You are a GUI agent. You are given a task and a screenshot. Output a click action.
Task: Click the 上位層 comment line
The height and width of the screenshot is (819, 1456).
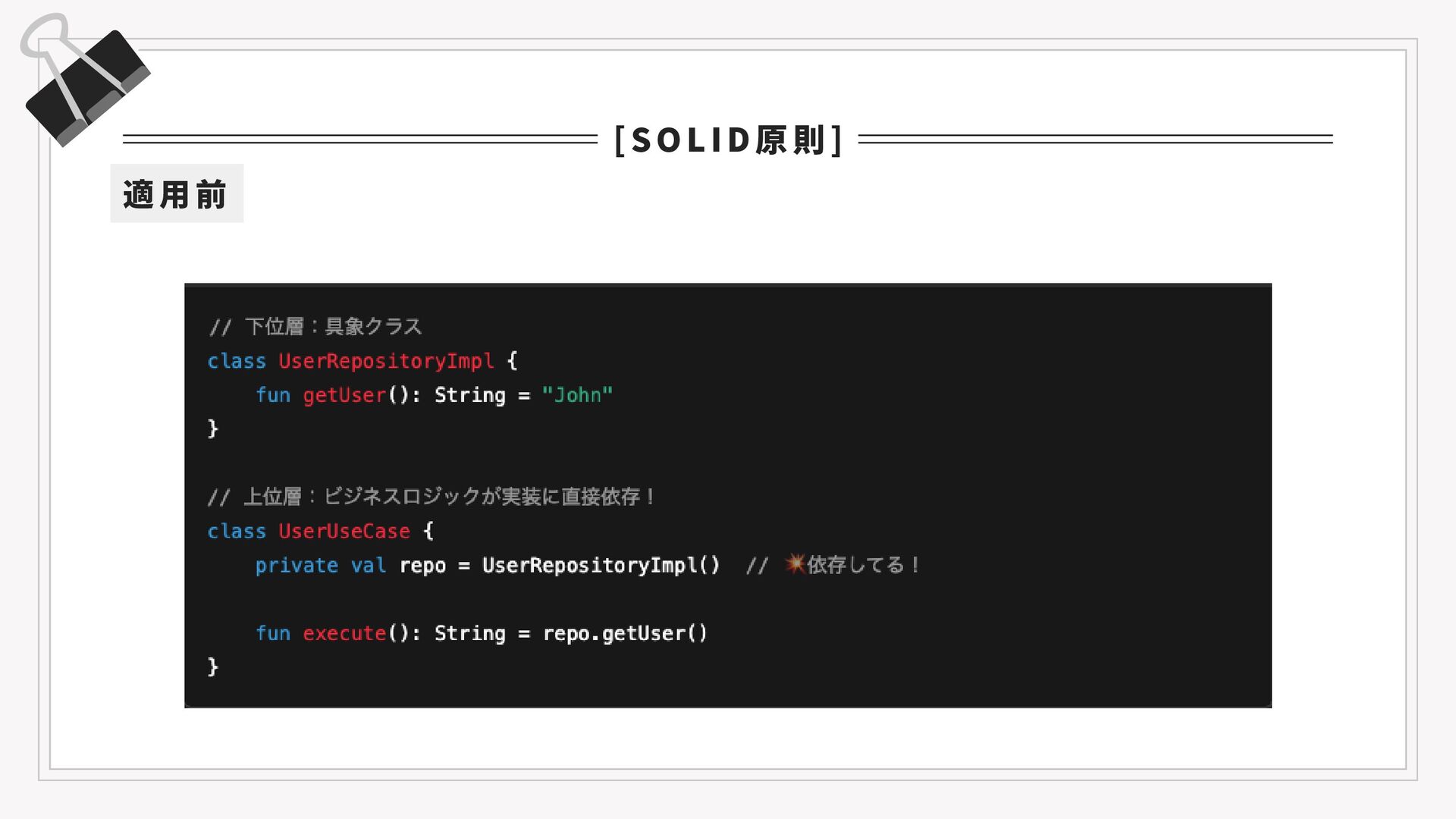point(431,497)
